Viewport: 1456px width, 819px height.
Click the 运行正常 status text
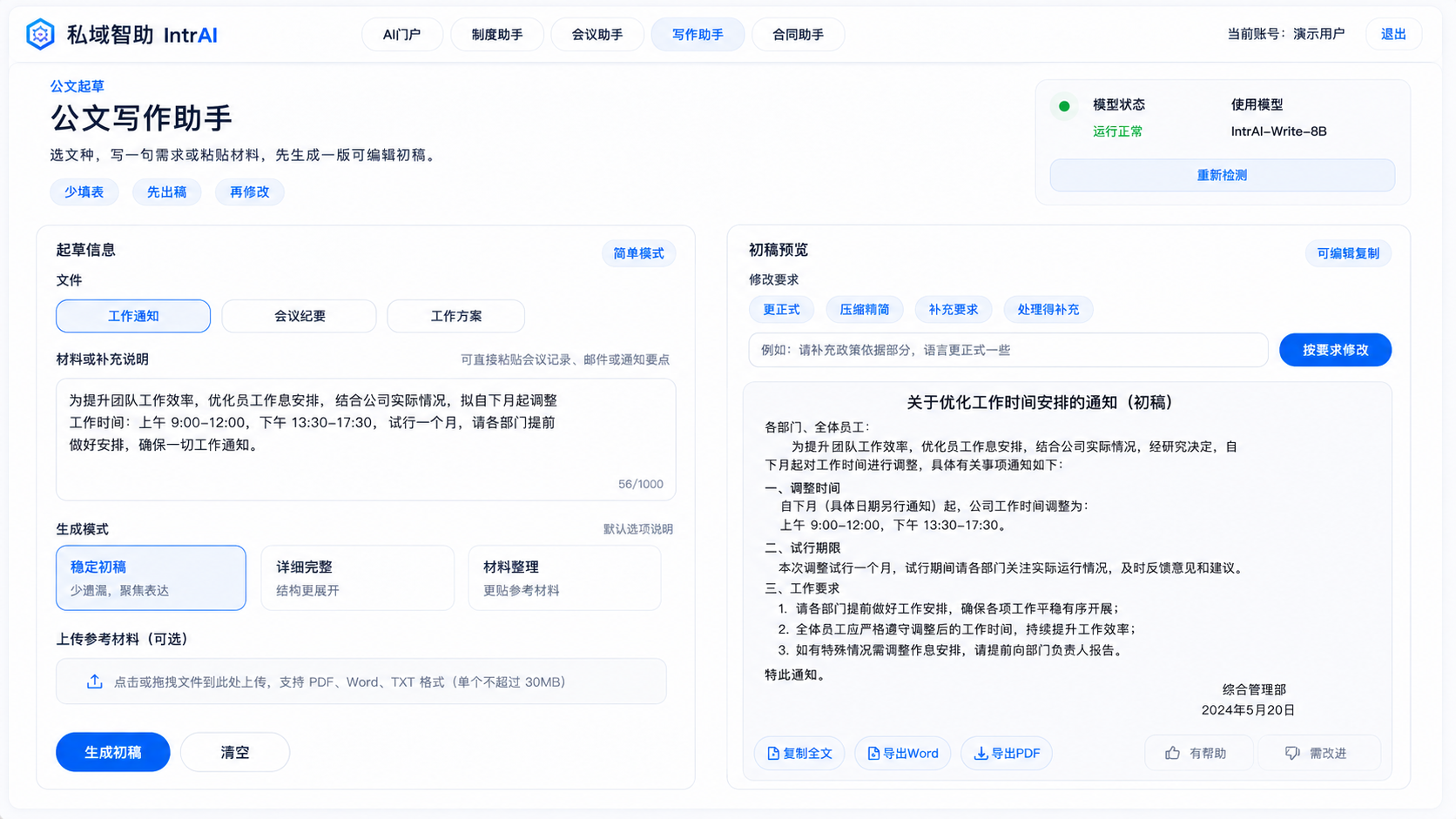(1117, 131)
